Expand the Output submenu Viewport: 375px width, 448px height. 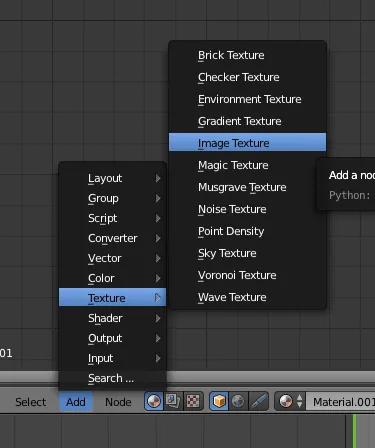[112, 338]
